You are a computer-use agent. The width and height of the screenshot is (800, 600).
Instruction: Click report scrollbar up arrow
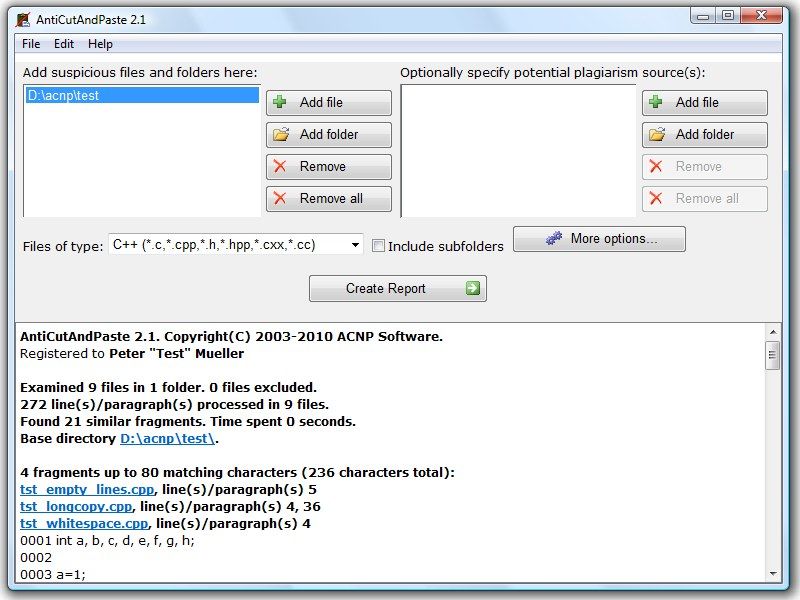point(772,332)
